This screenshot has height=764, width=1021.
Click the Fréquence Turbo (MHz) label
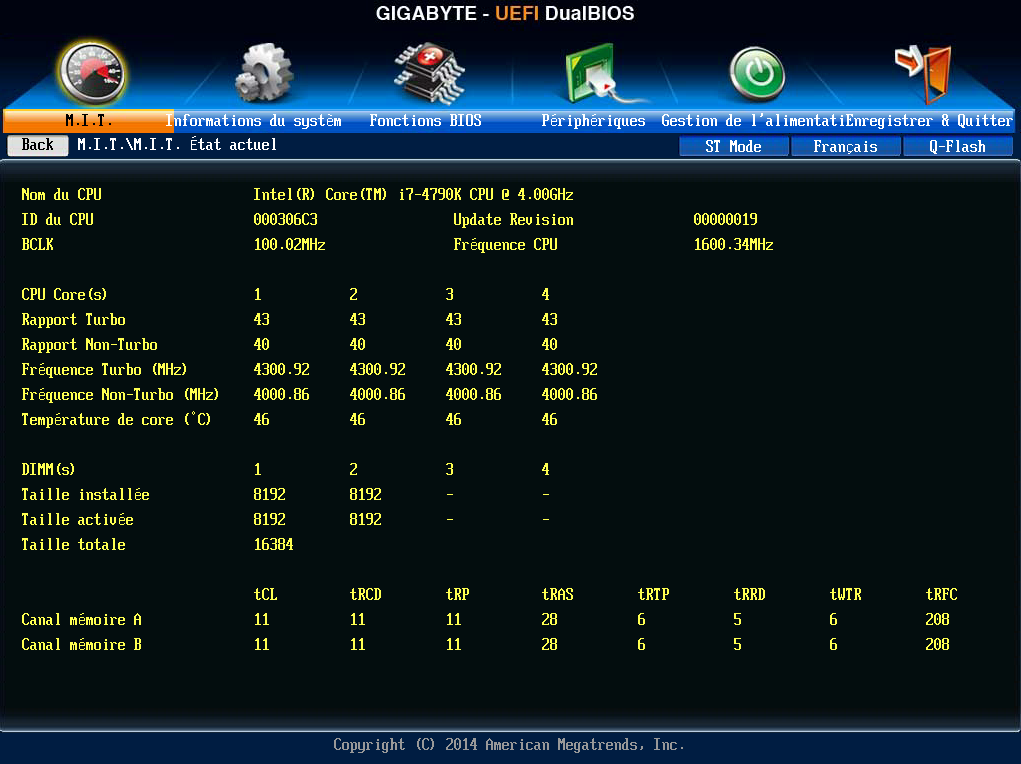(x=104, y=370)
